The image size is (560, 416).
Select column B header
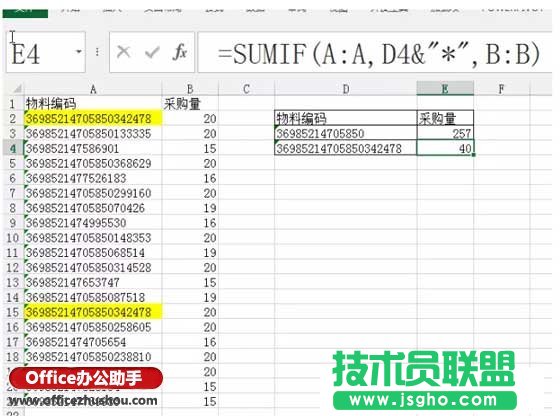pyautogui.click(x=190, y=89)
